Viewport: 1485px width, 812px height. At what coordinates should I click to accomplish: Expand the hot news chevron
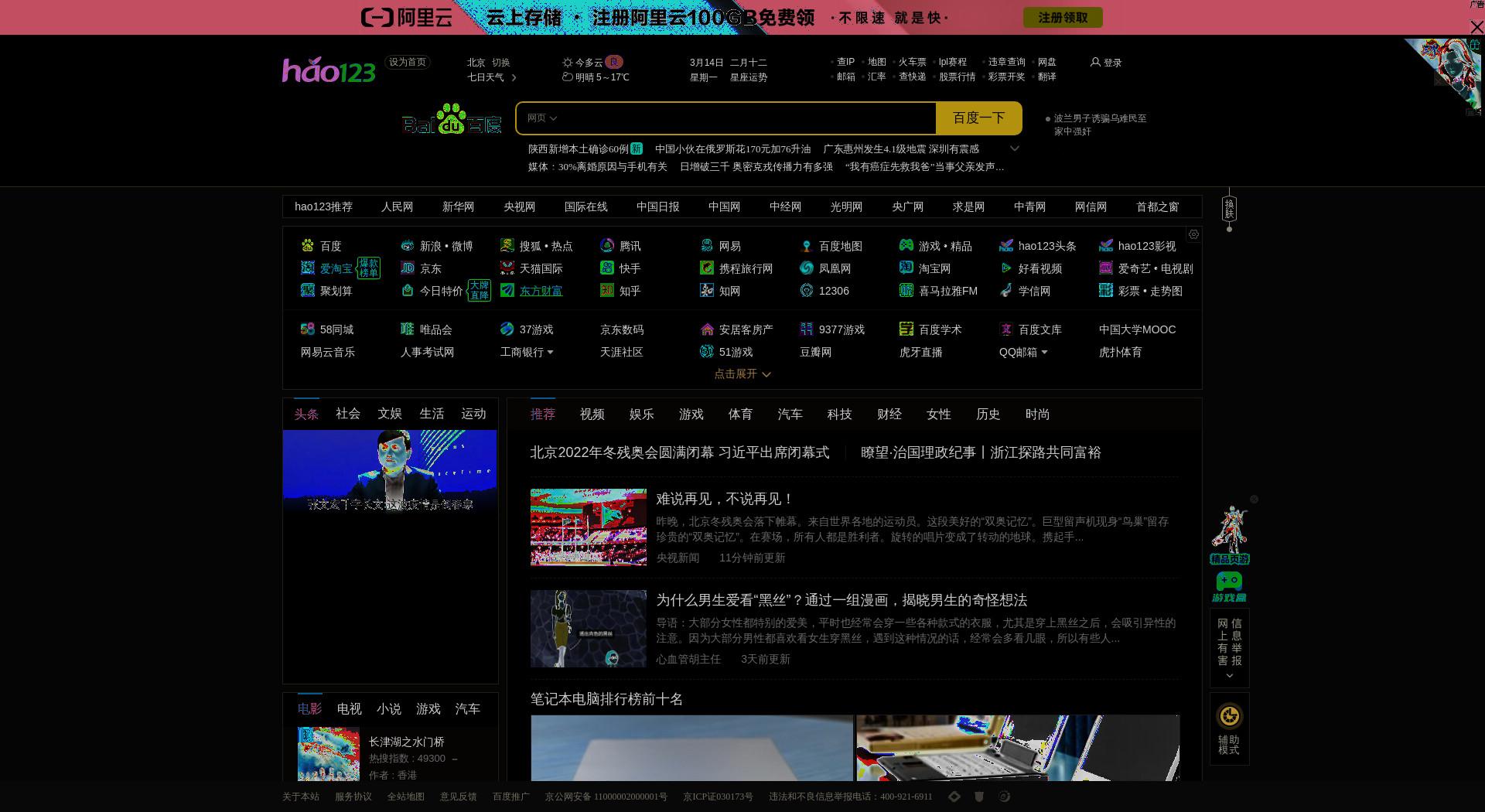point(1015,148)
